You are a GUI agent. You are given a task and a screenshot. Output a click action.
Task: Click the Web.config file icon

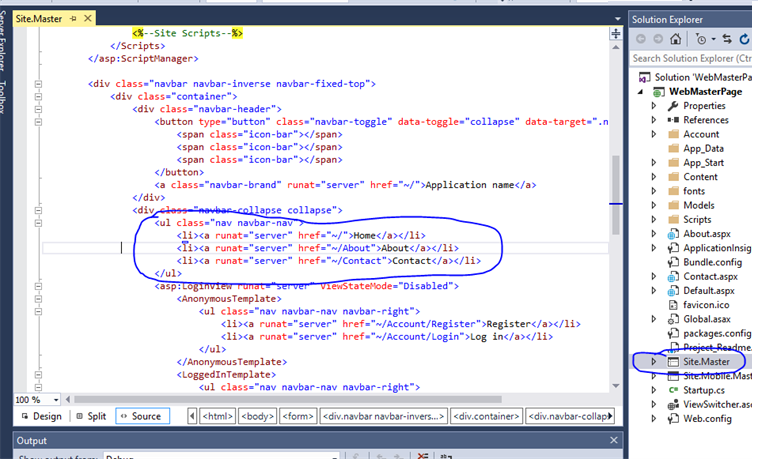673,419
